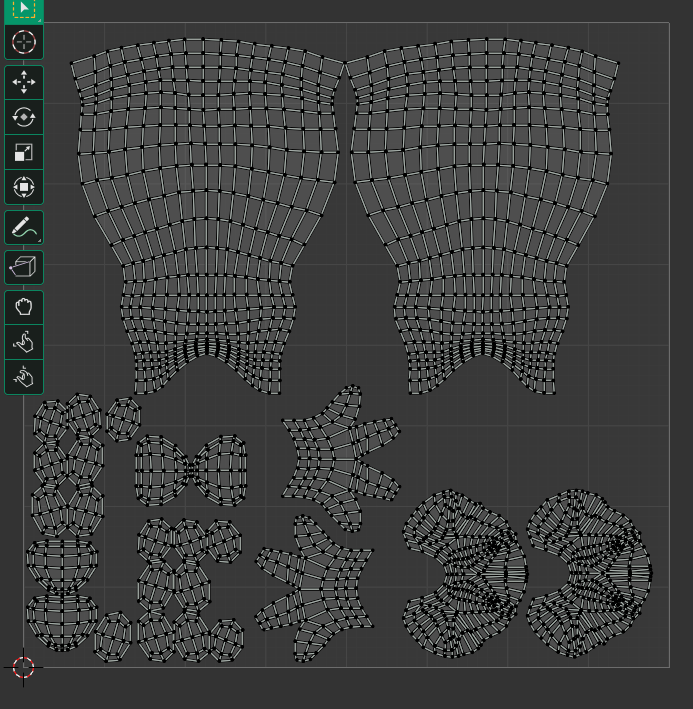Image resolution: width=693 pixels, height=709 pixels.
Task: Select the Select Box tool
Action: (24, 10)
